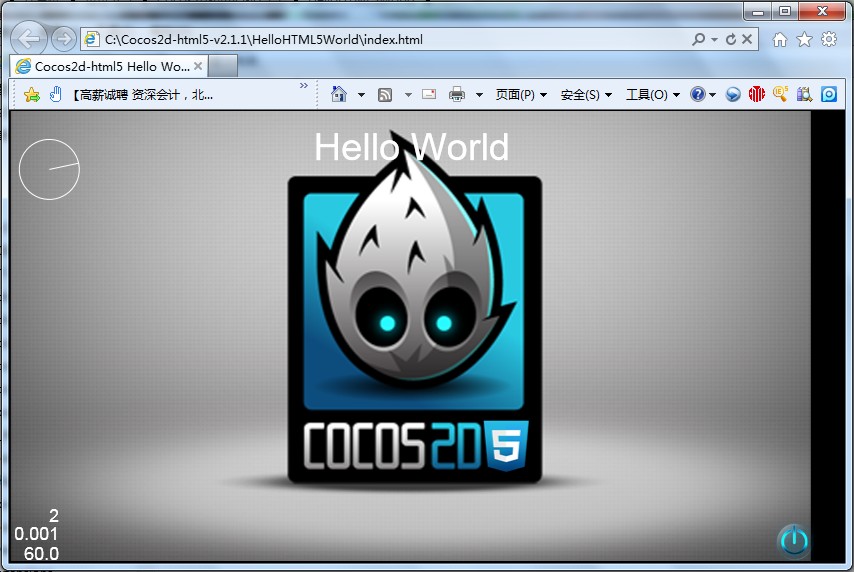The width and height of the screenshot is (854, 572).
Task: Click the circular dial in the game canvas
Action: coord(49,169)
